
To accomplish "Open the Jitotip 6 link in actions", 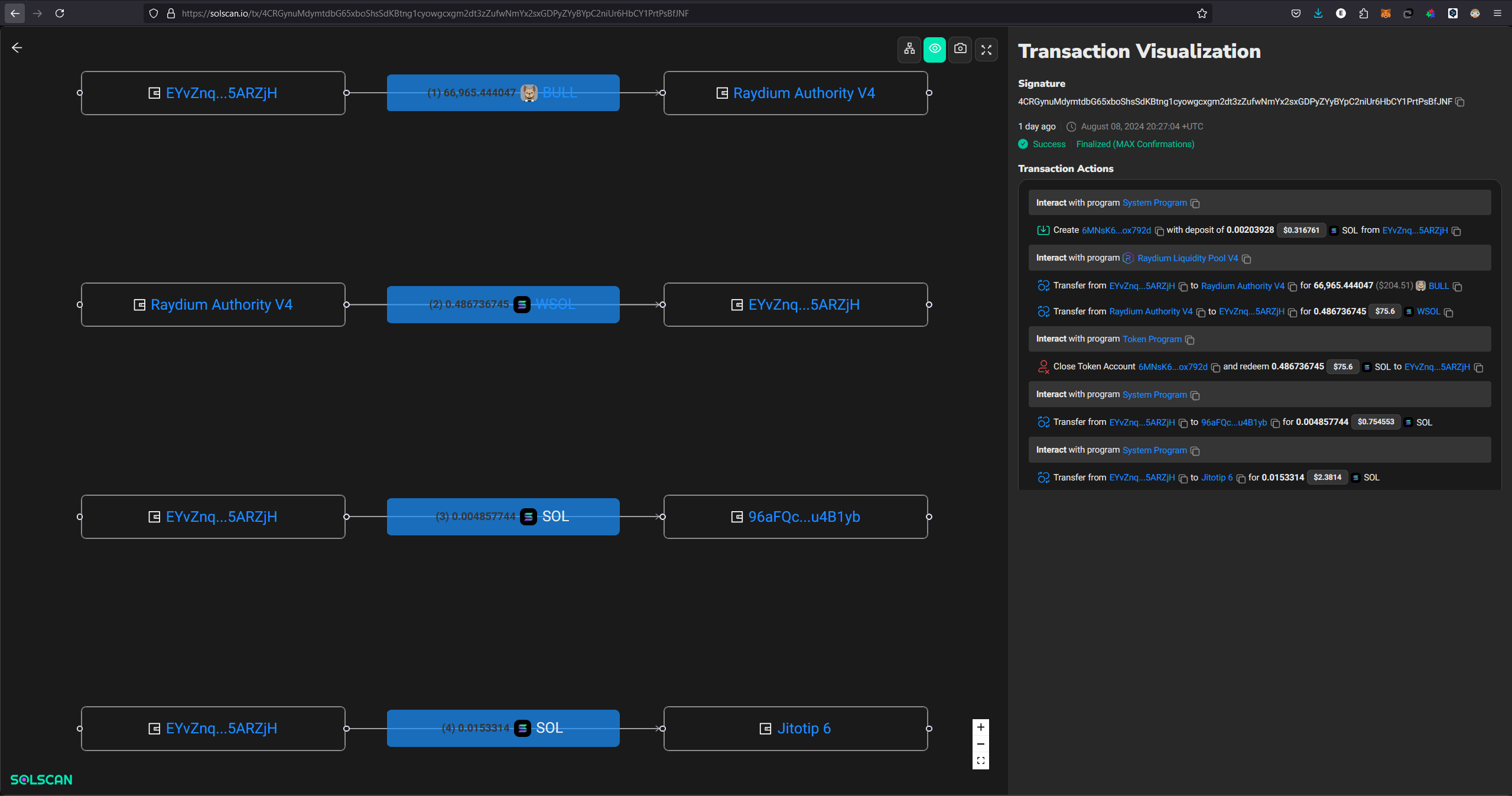I will click(x=1217, y=477).
